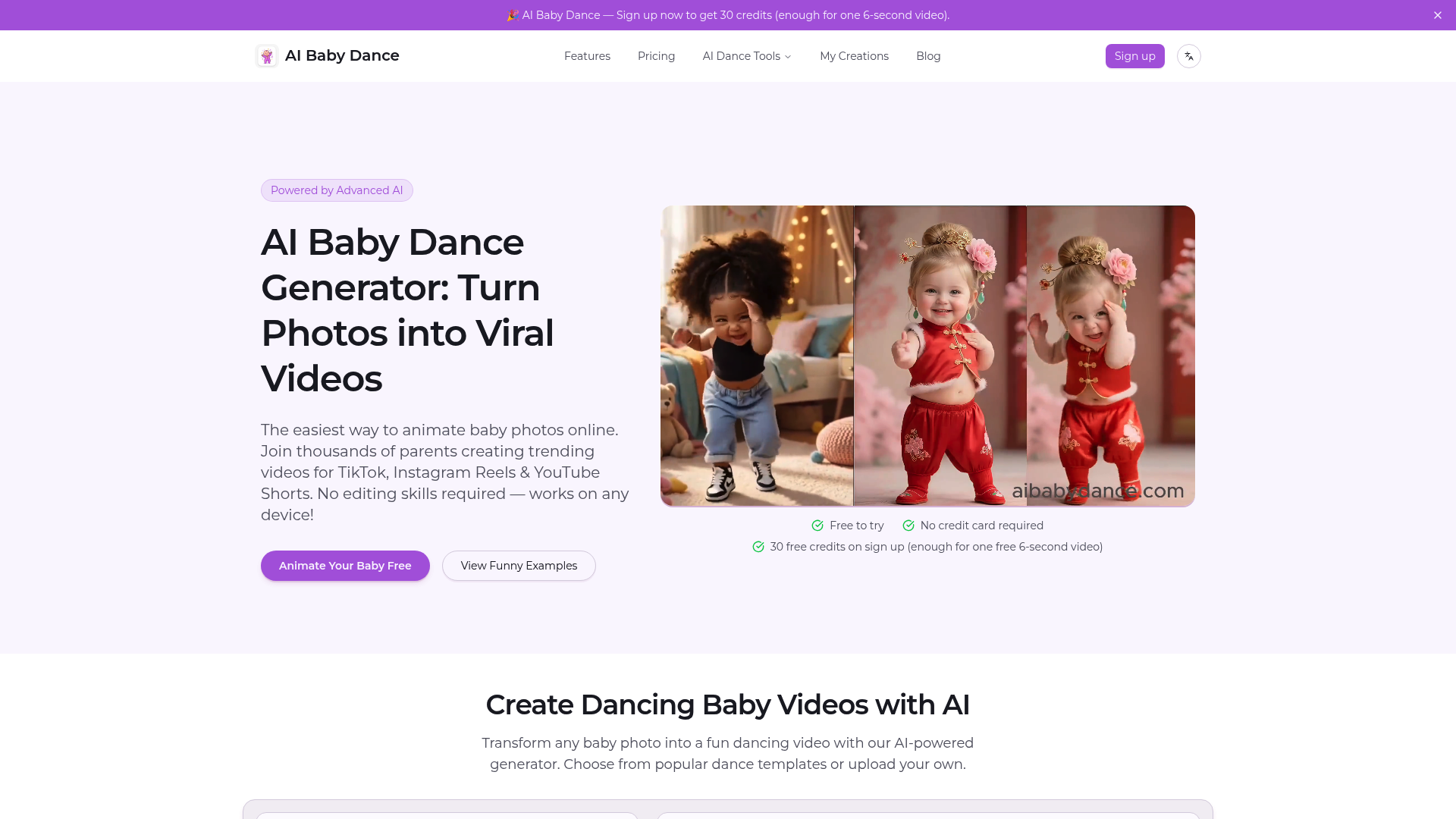Screen dimensions: 1456x819
Task: Open the Blog section
Action: click(x=927, y=55)
